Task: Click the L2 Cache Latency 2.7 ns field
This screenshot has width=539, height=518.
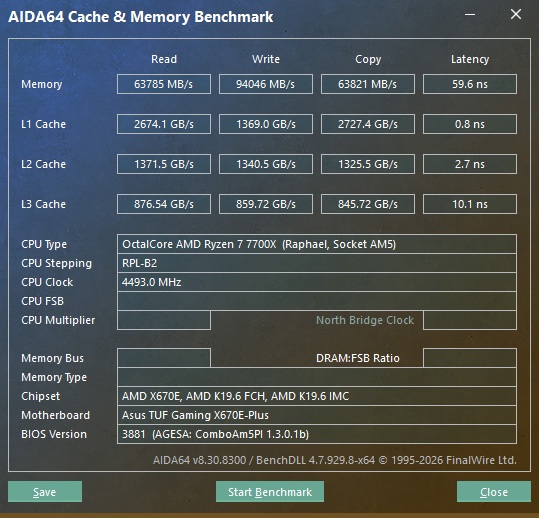Action: pos(470,164)
